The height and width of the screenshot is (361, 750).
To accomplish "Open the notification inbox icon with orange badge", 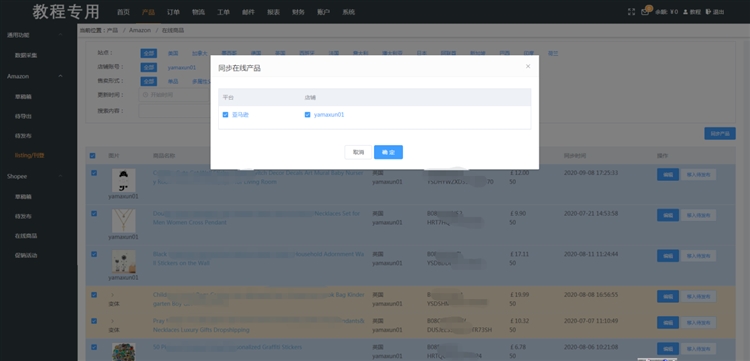I will coord(645,11).
